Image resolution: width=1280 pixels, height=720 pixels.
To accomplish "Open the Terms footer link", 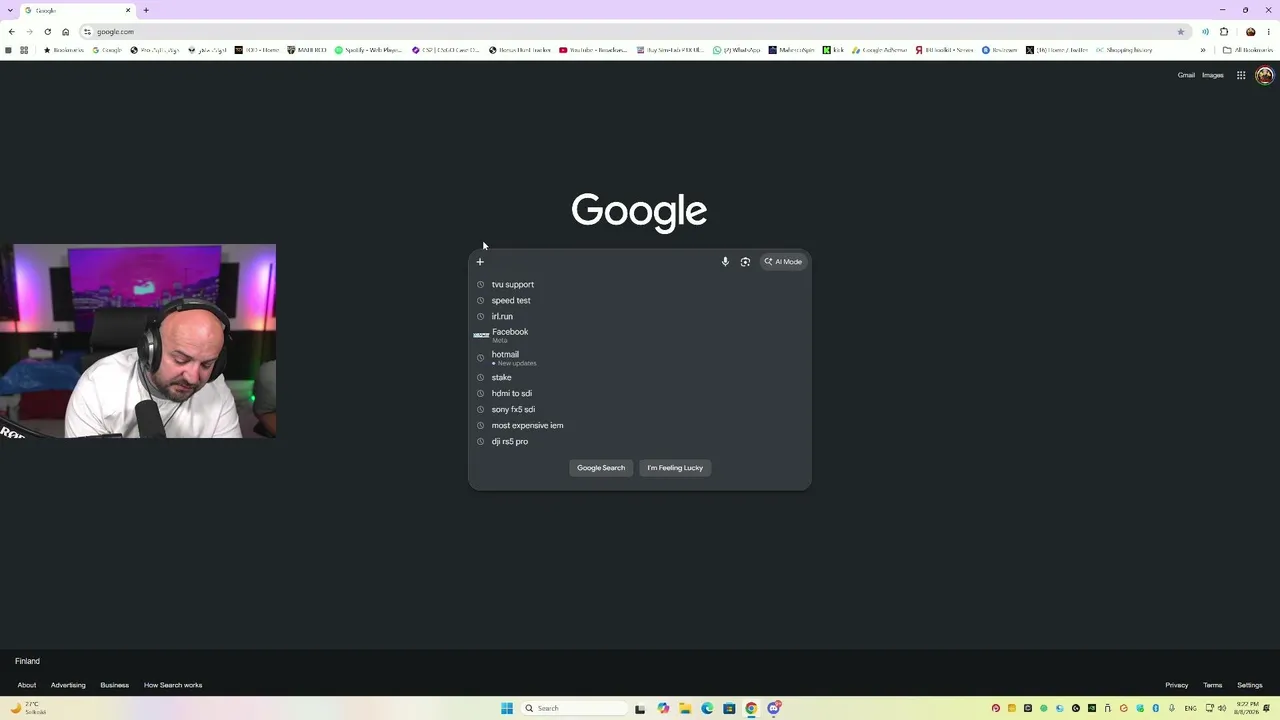I will [1213, 685].
